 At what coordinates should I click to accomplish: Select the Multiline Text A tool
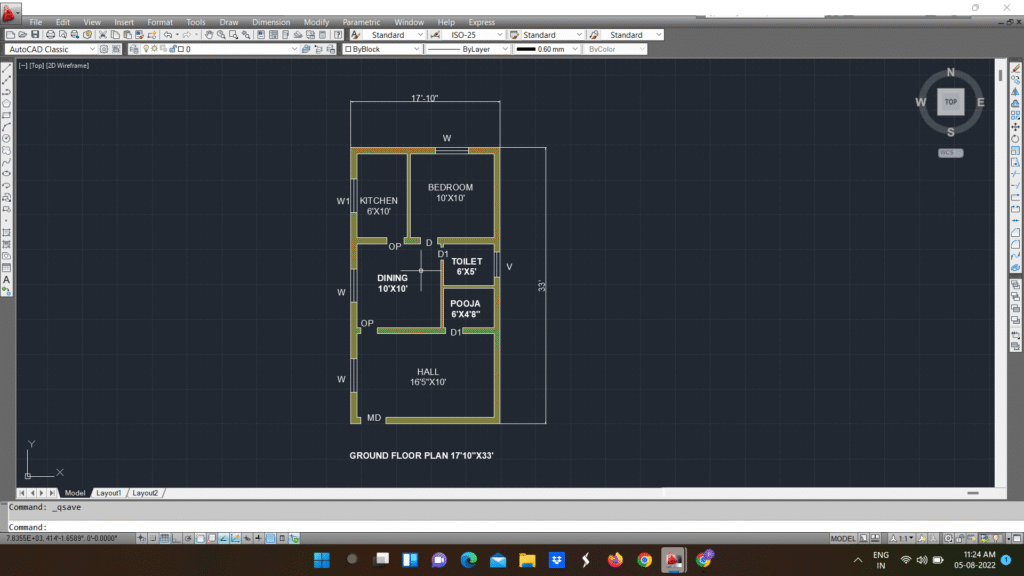(7, 280)
